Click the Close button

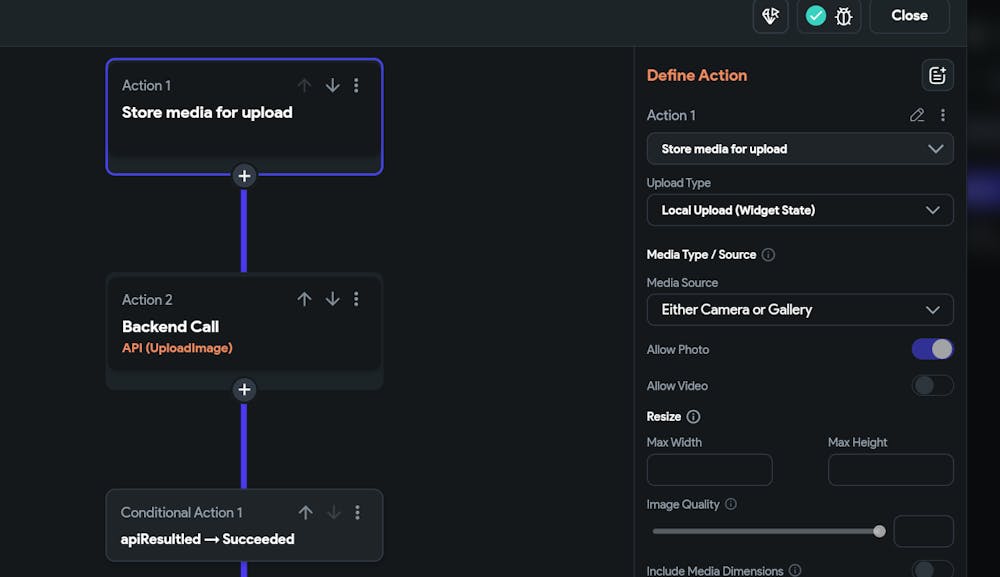pyautogui.click(x=909, y=16)
